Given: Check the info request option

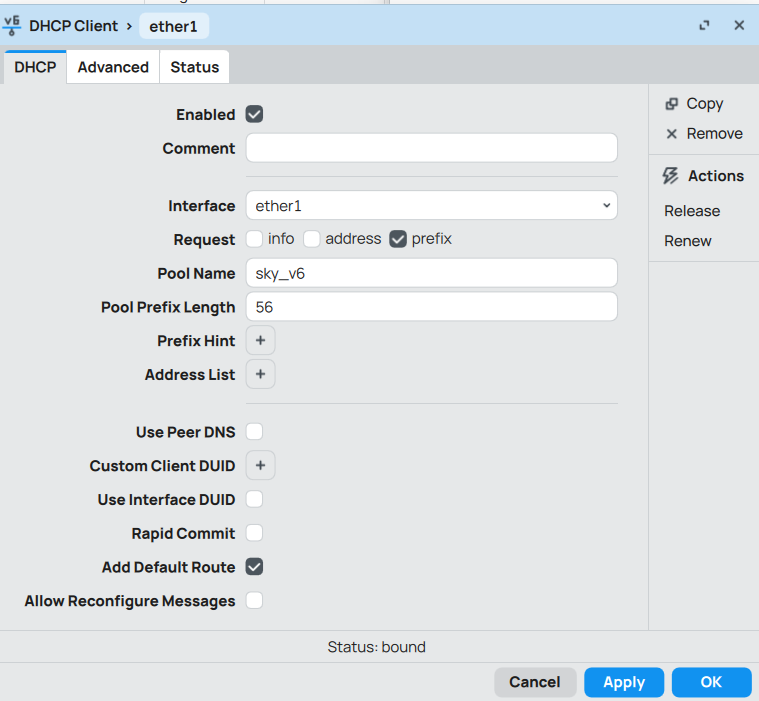Looking at the screenshot, I should tap(254, 239).
